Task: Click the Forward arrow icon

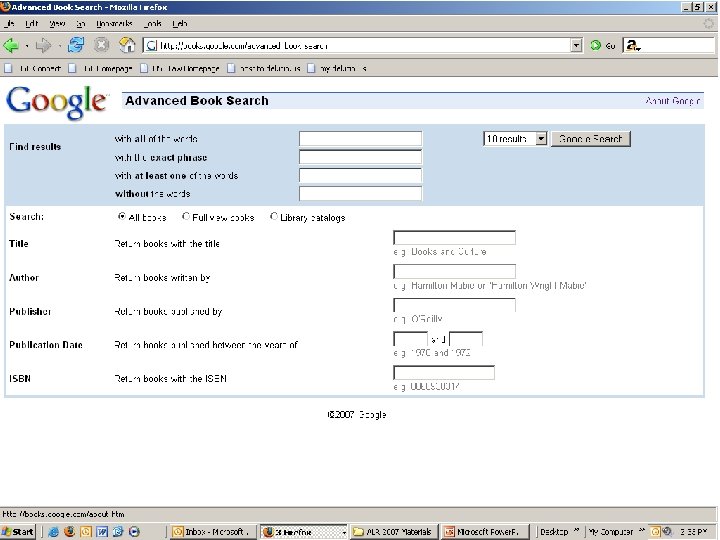Action: tap(43, 45)
